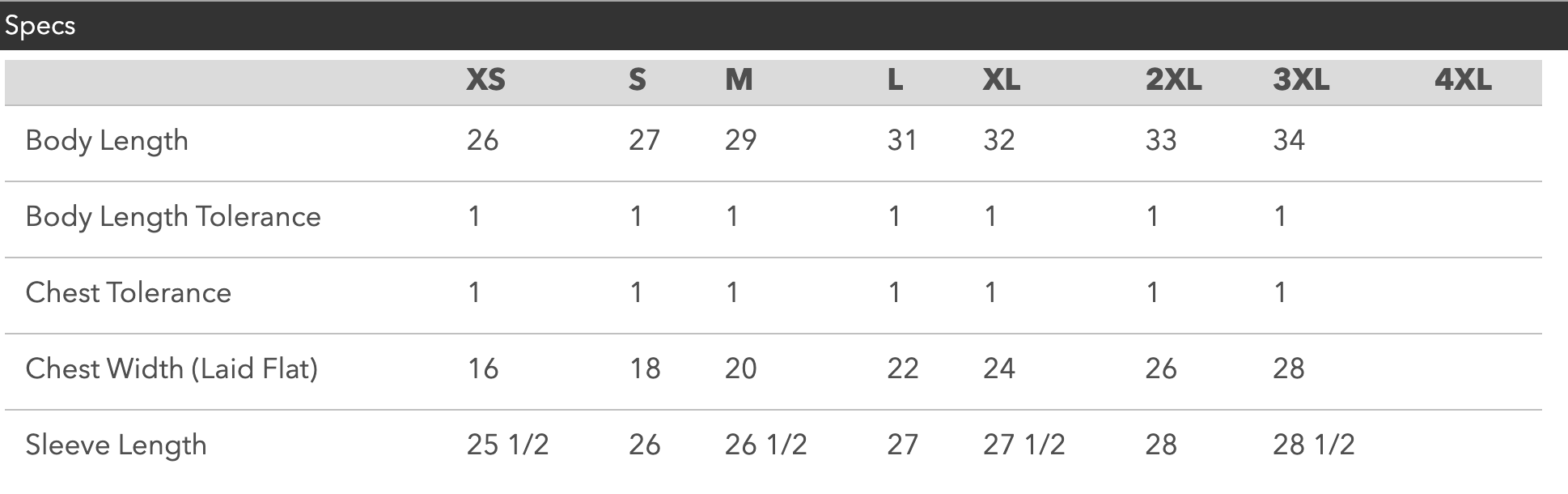
Task: Select the 3XL size column header
Action: click(x=1301, y=79)
